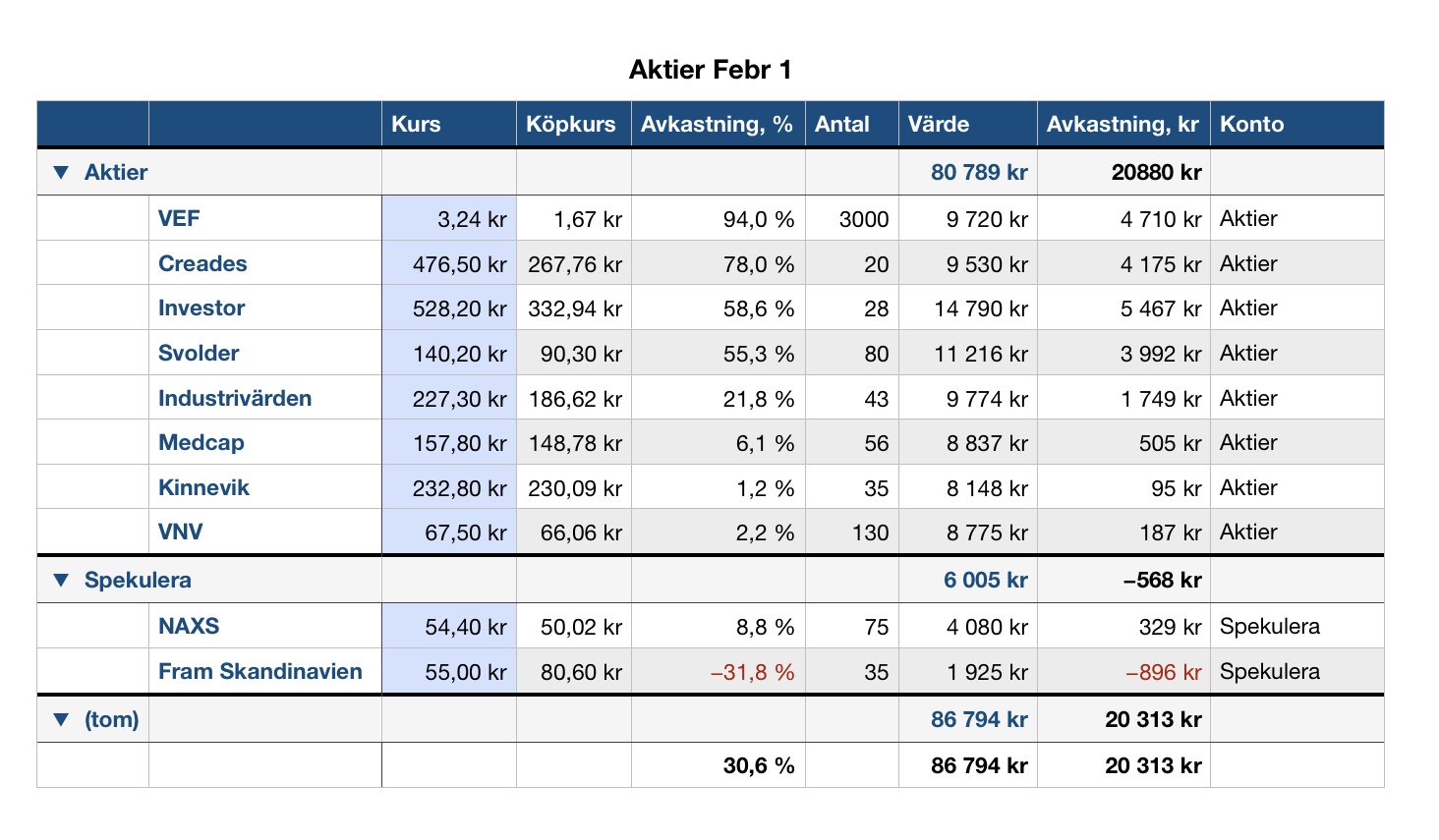Click Svolder Köpkurs cell 90,30 kr
This screenshot has height=840, width=1439.
(x=574, y=353)
